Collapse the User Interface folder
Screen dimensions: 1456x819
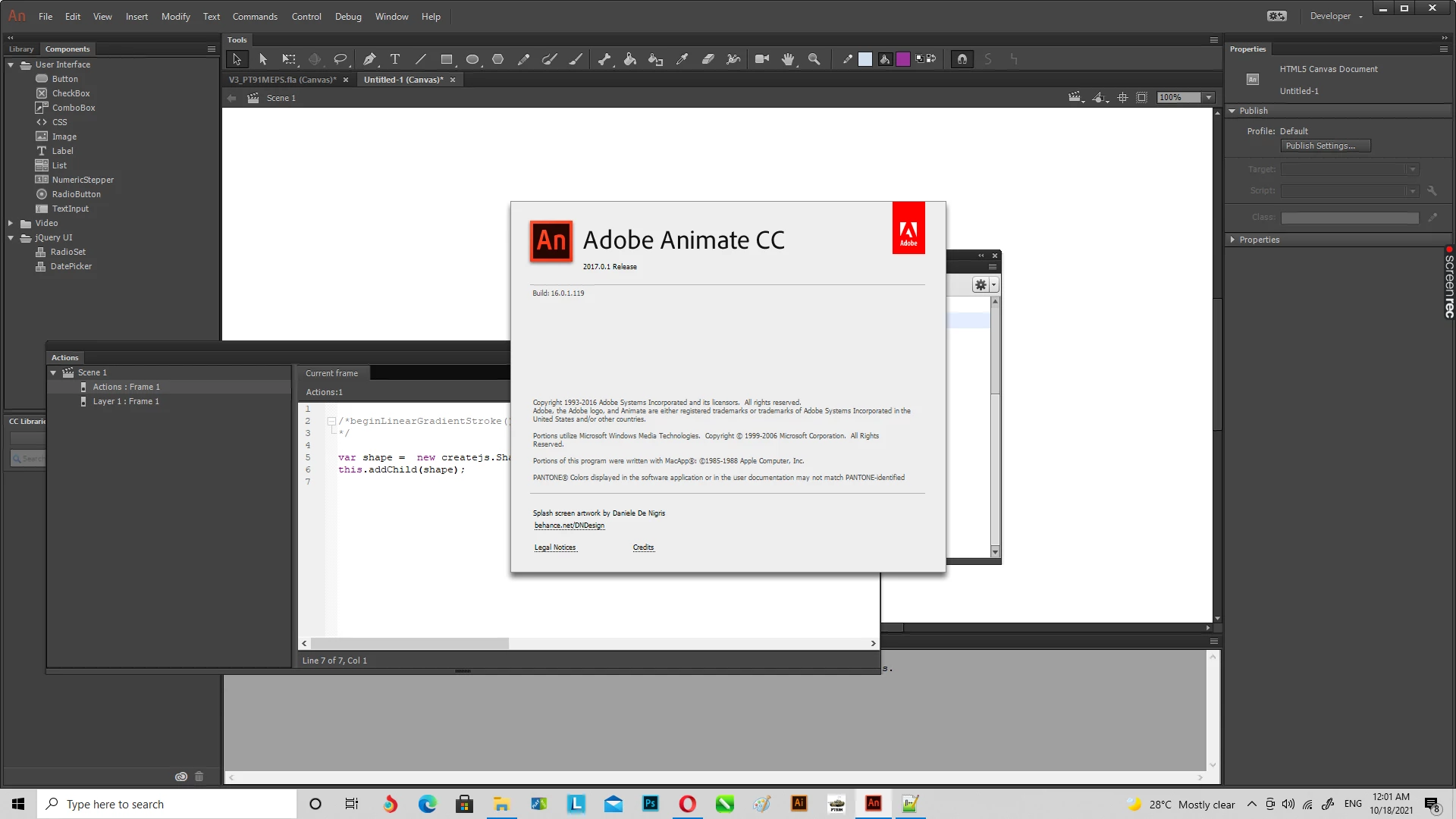tap(11, 65)
